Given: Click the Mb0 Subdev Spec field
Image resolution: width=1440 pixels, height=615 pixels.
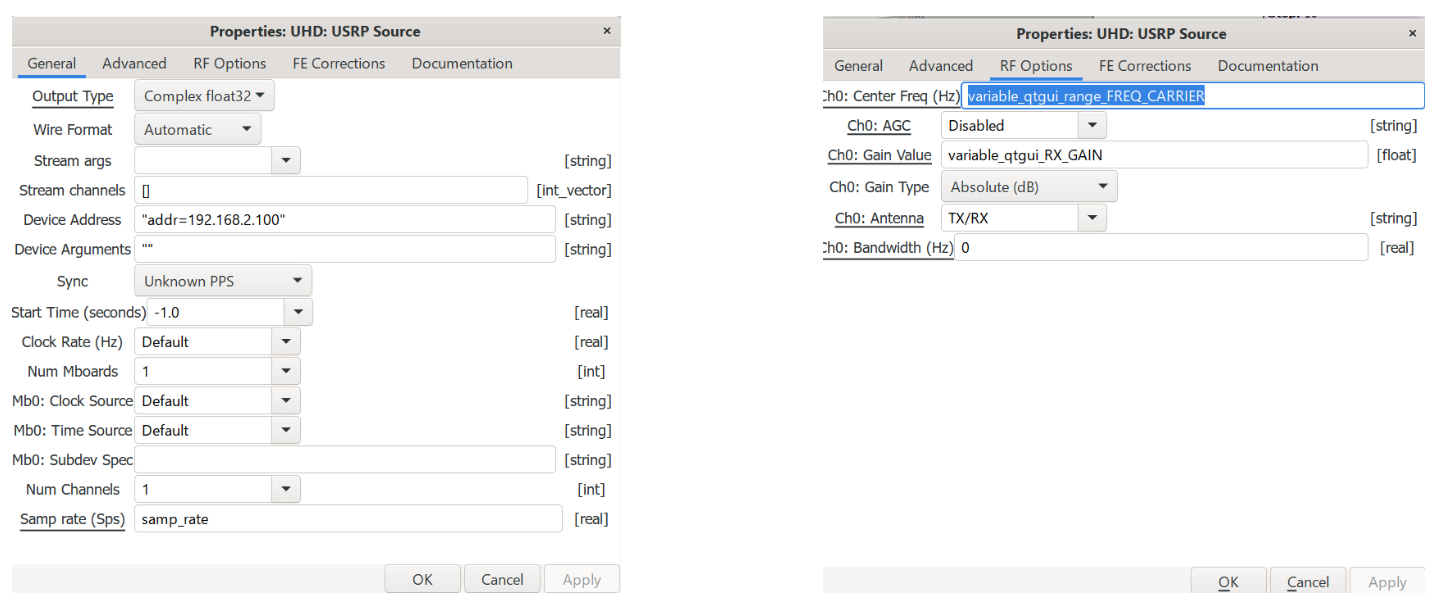Looking at the screenshot, I should pos(345,459).
